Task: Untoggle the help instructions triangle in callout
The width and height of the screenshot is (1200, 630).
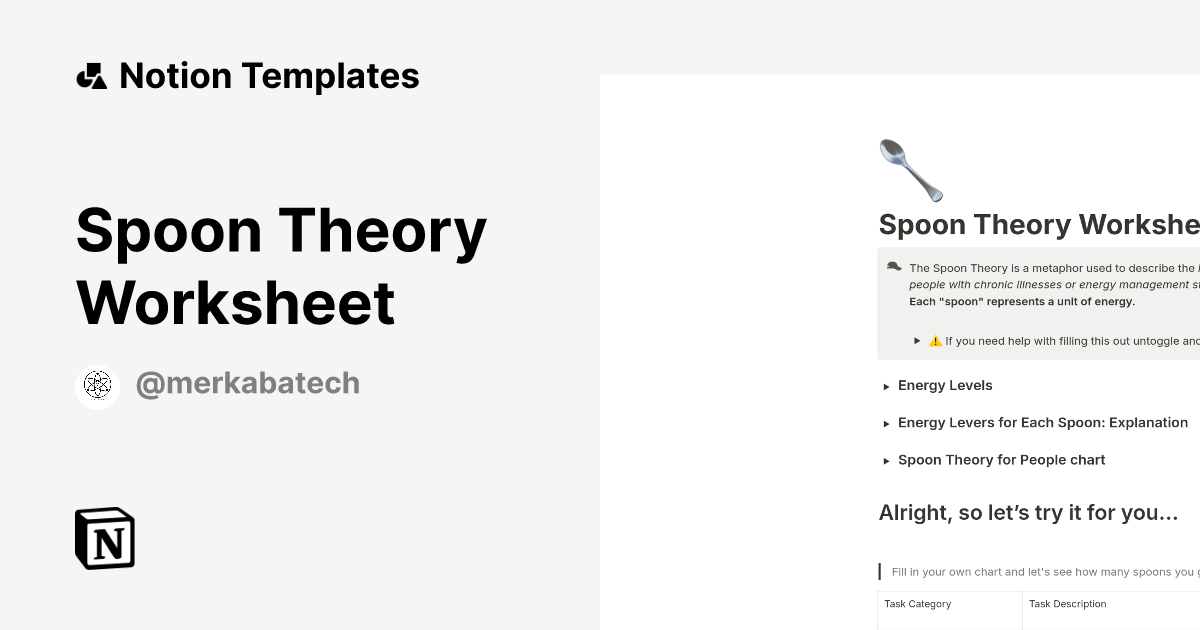Action: click(x=917, y=341)
